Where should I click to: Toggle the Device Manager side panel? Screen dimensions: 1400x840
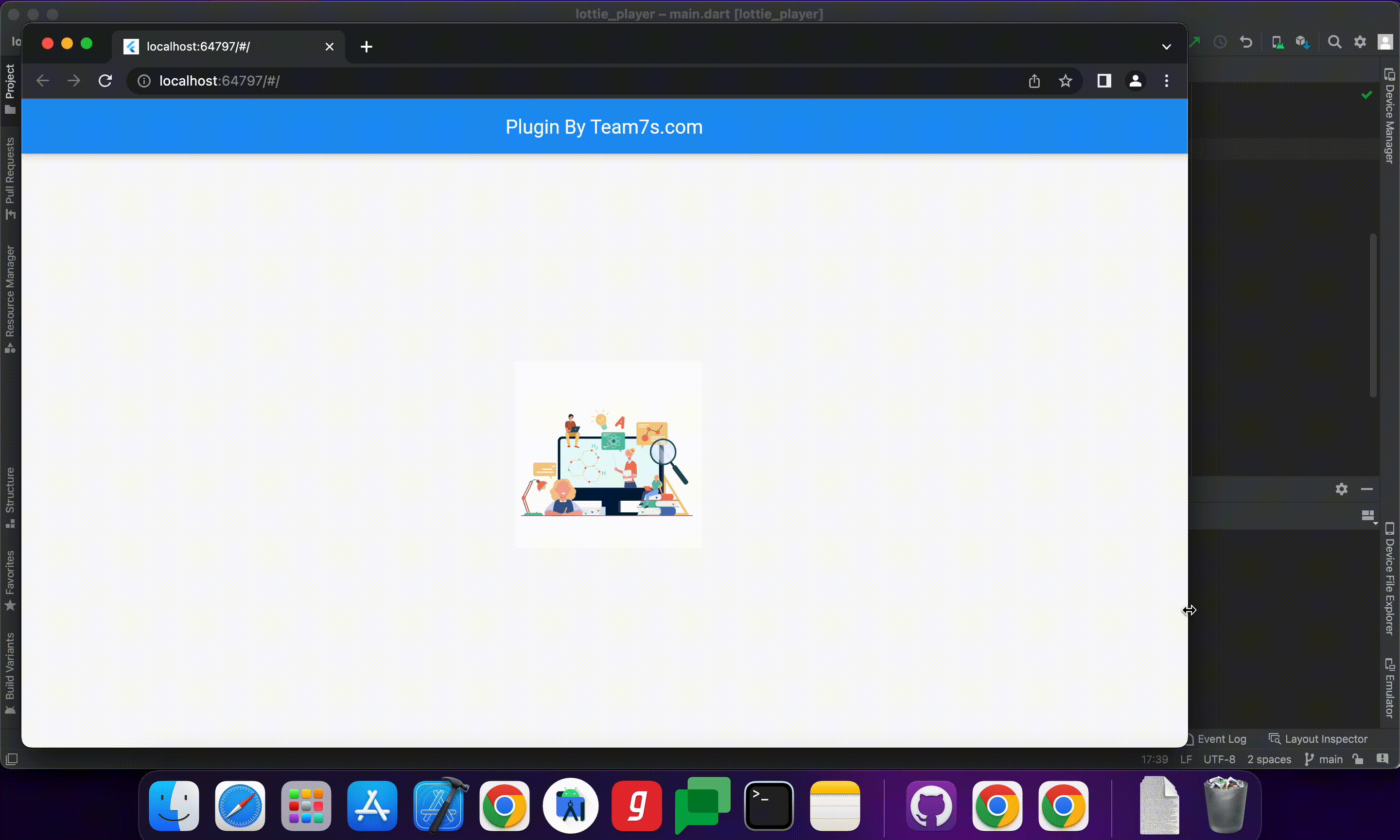(1389, 116)
